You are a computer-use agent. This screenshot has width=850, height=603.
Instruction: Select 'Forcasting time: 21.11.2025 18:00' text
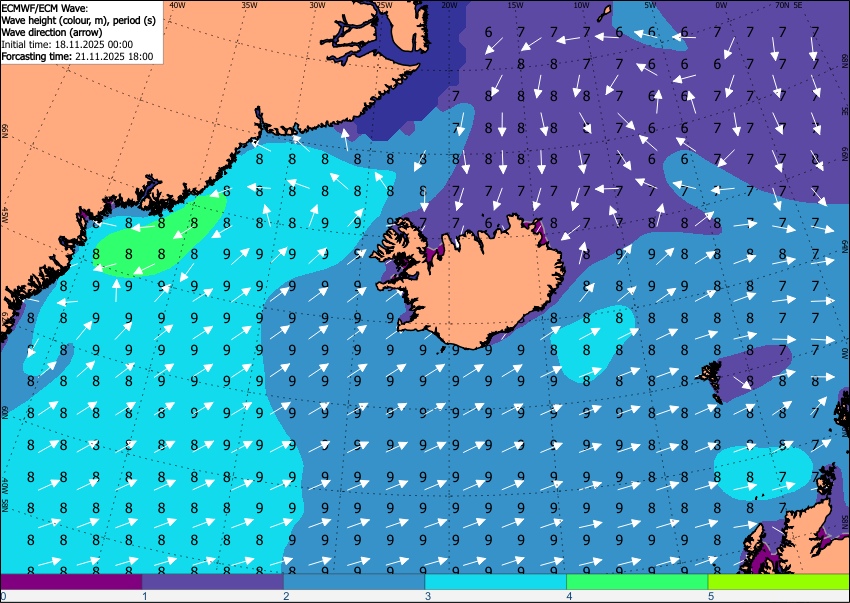(78, 56)
